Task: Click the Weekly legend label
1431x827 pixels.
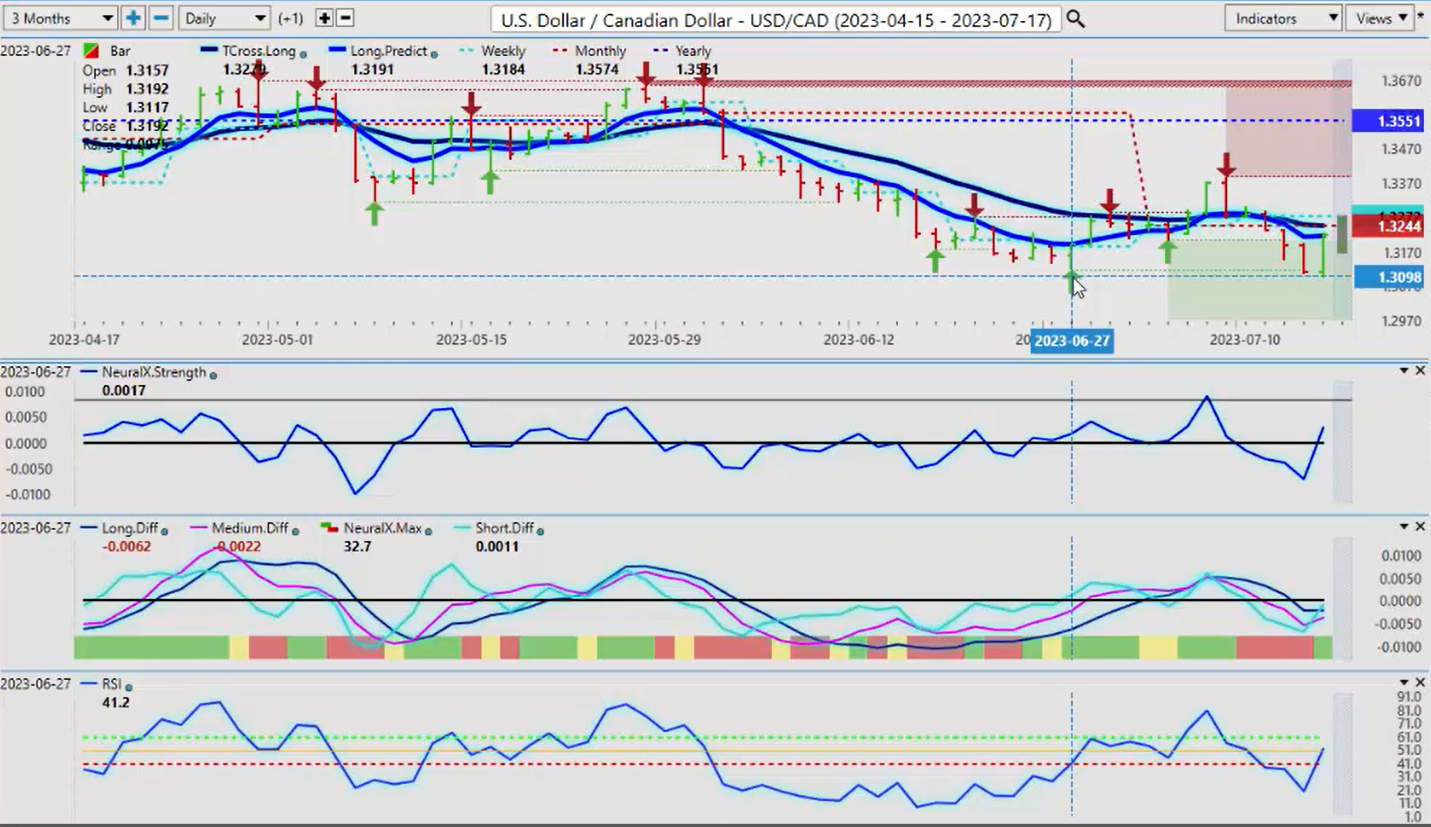Action: [x=503, y=51]
